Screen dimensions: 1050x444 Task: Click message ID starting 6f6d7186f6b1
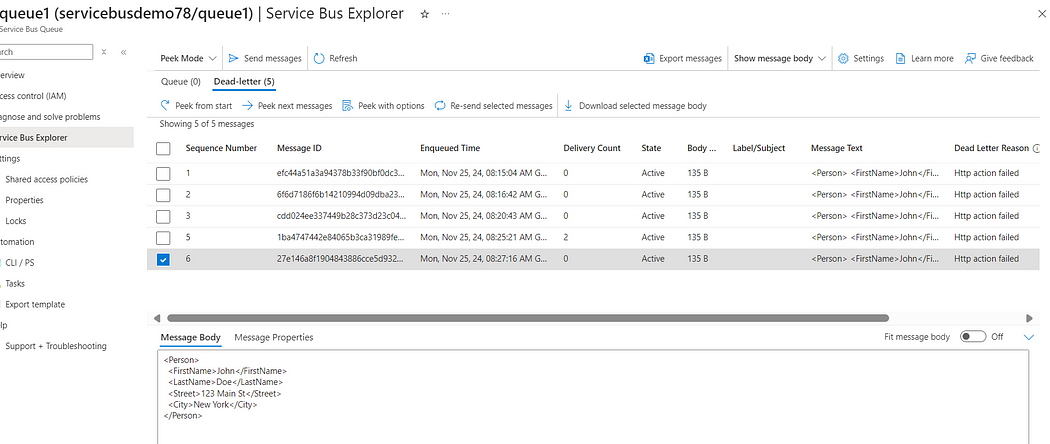click(341, 194)
